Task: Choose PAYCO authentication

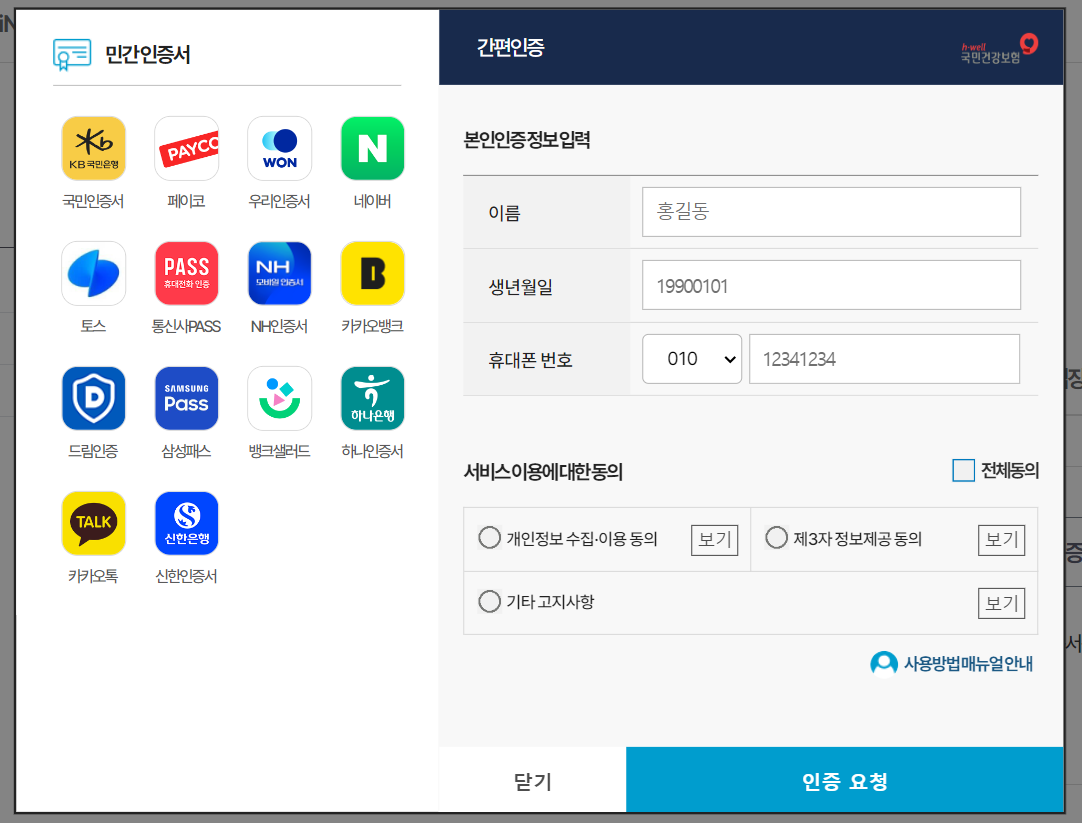Action: 186,147
